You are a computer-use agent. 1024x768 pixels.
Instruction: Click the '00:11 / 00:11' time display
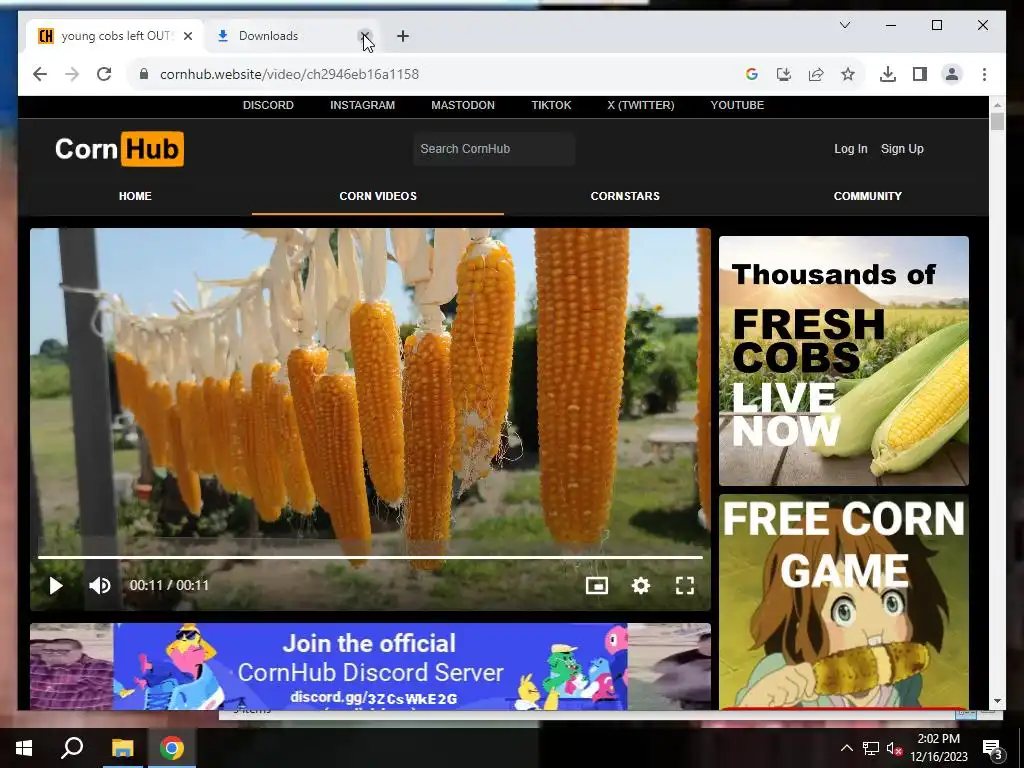click(x=169, y=585)
